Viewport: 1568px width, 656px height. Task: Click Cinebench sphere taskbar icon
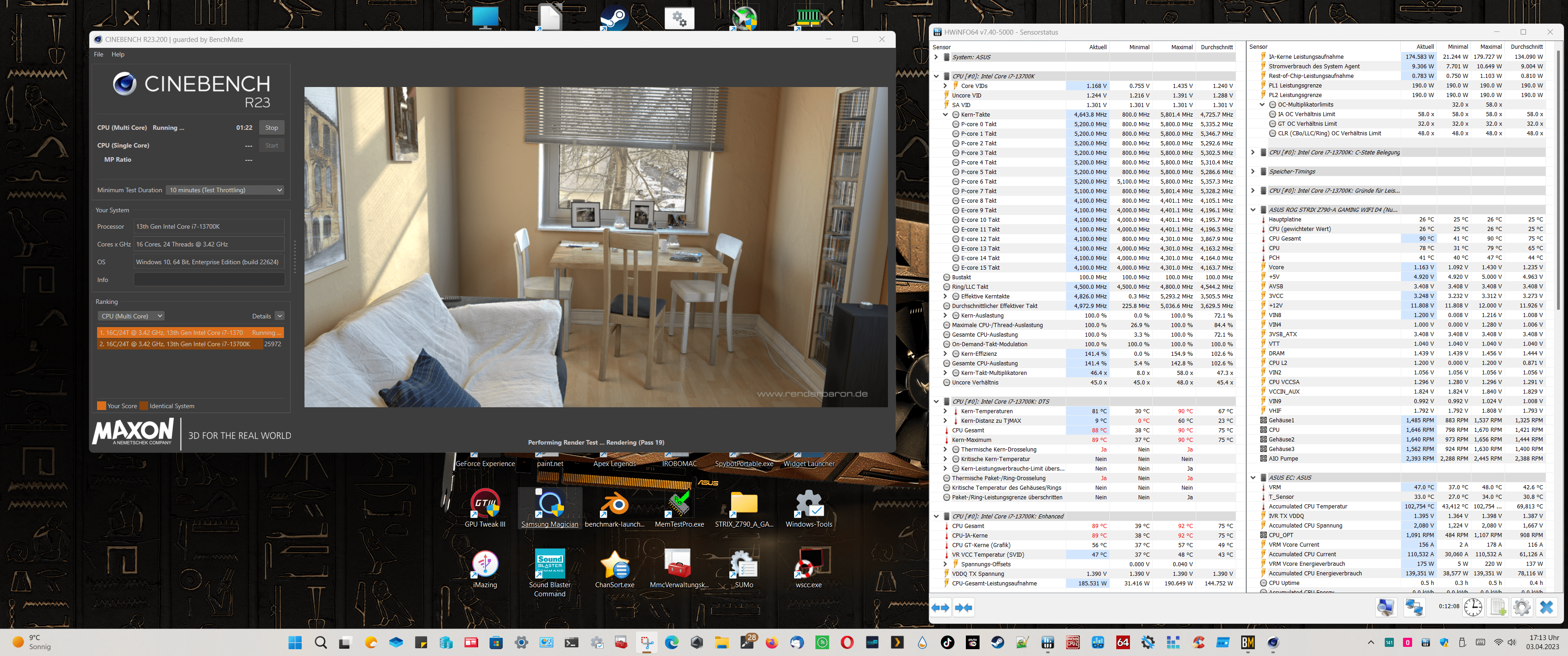[x=1273, y=642]
